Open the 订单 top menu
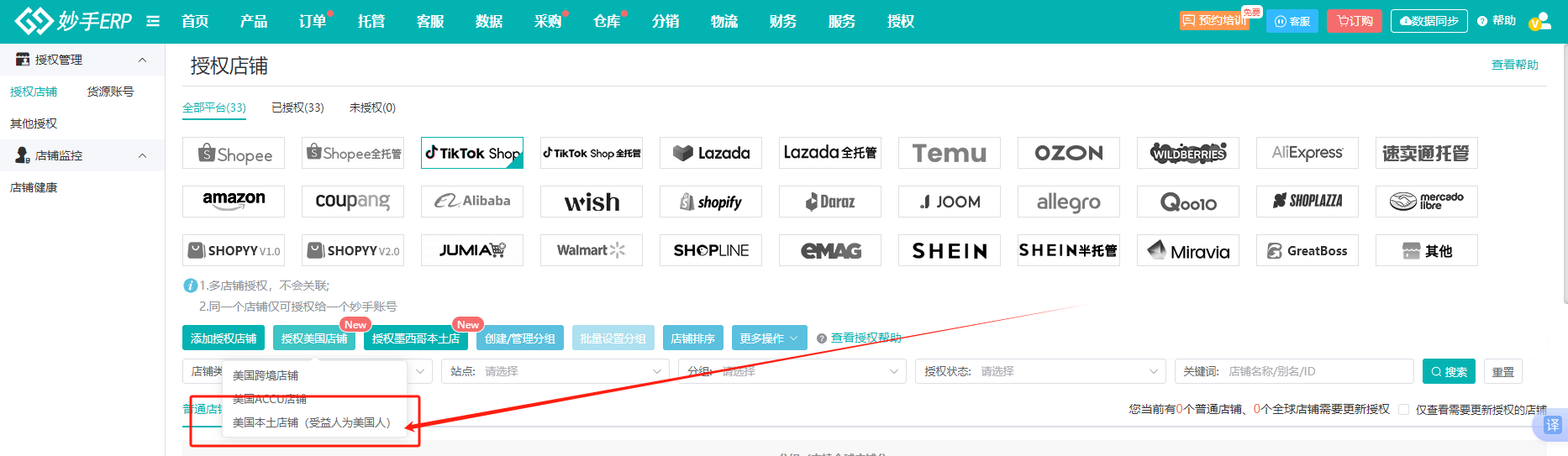This screenshot has height=456, width=1568. tap(313, 21)
